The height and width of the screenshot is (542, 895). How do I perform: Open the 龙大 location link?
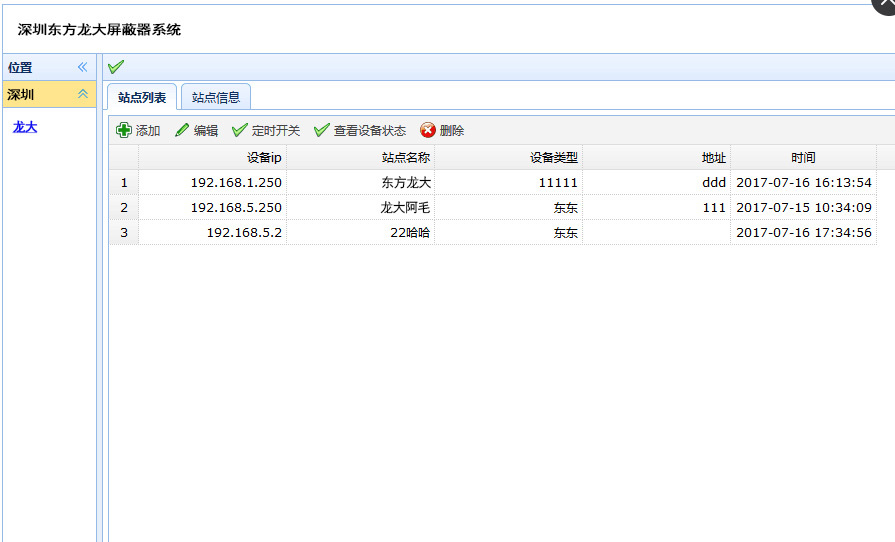click(25, 127)
